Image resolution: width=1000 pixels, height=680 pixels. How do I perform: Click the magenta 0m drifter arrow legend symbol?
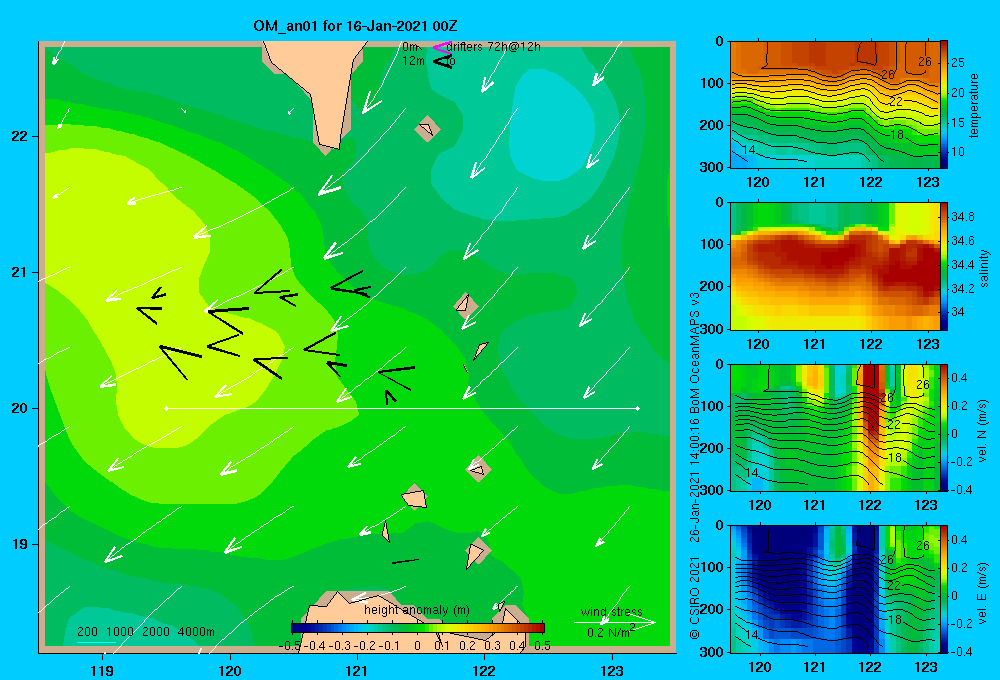coord(441,47)
